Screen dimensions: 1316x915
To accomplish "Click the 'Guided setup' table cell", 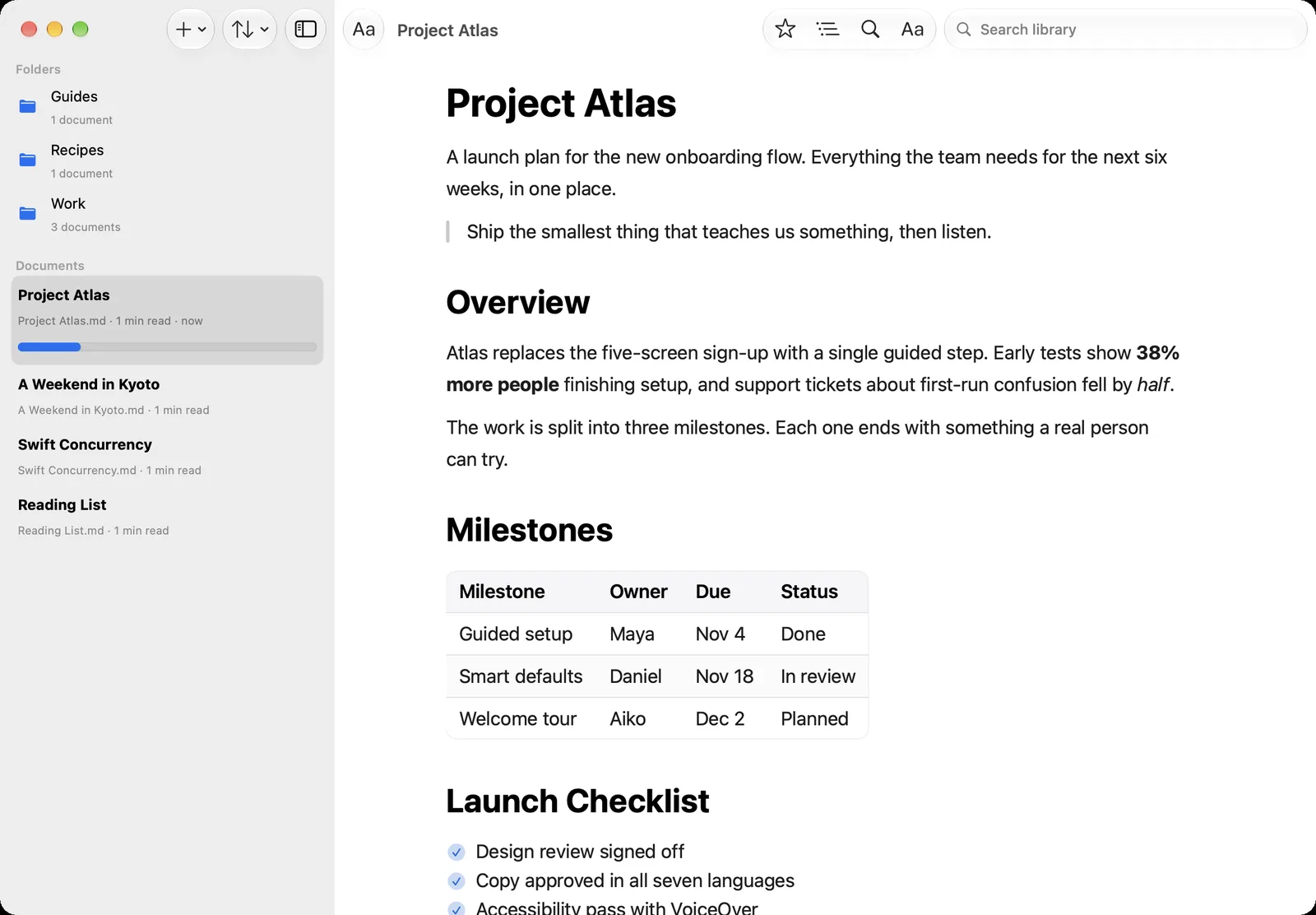I will 516,634.
